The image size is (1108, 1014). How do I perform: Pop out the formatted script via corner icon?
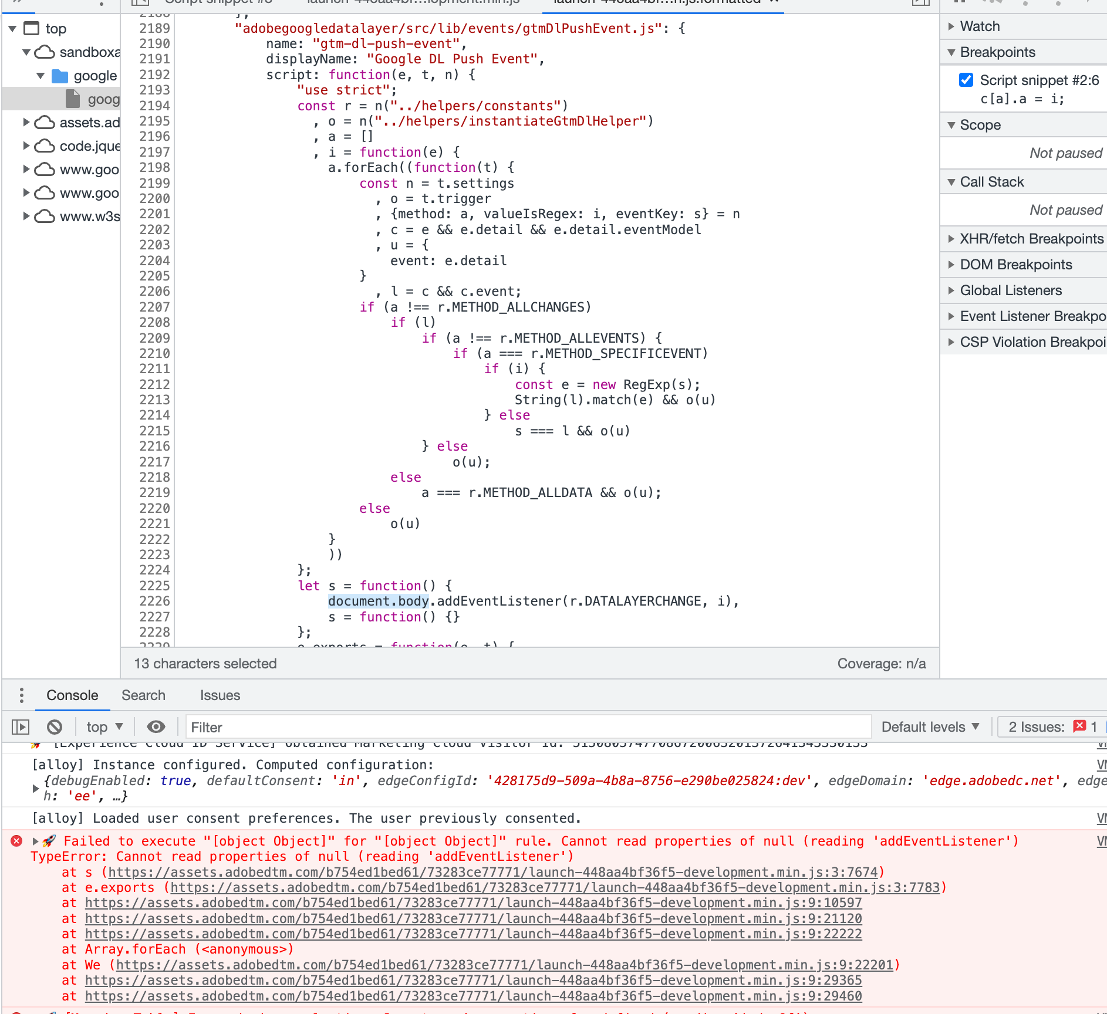tap(920, 4)
